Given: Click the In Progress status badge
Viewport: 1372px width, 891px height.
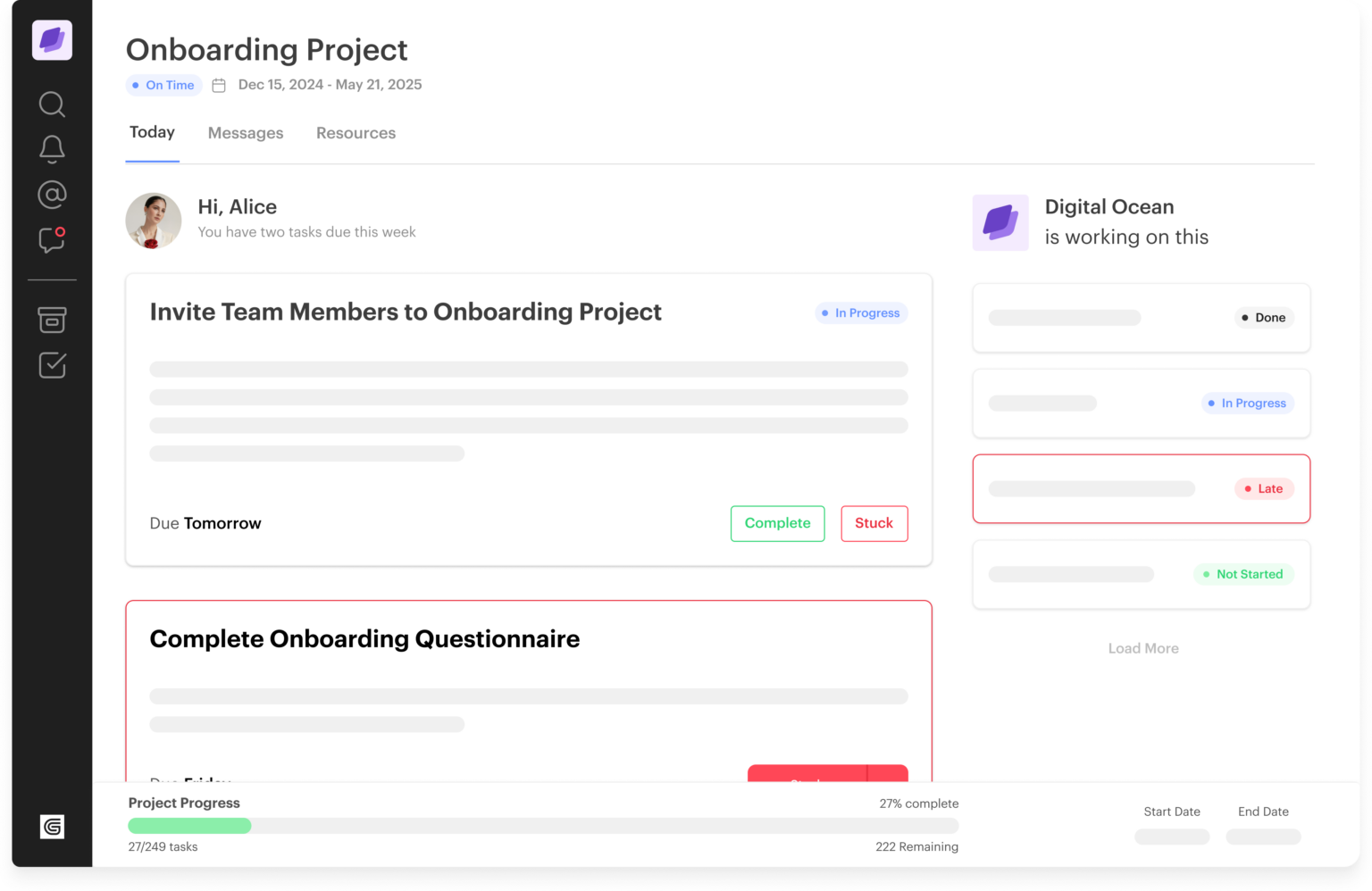Looking at the screenshot, I should 860,312.
